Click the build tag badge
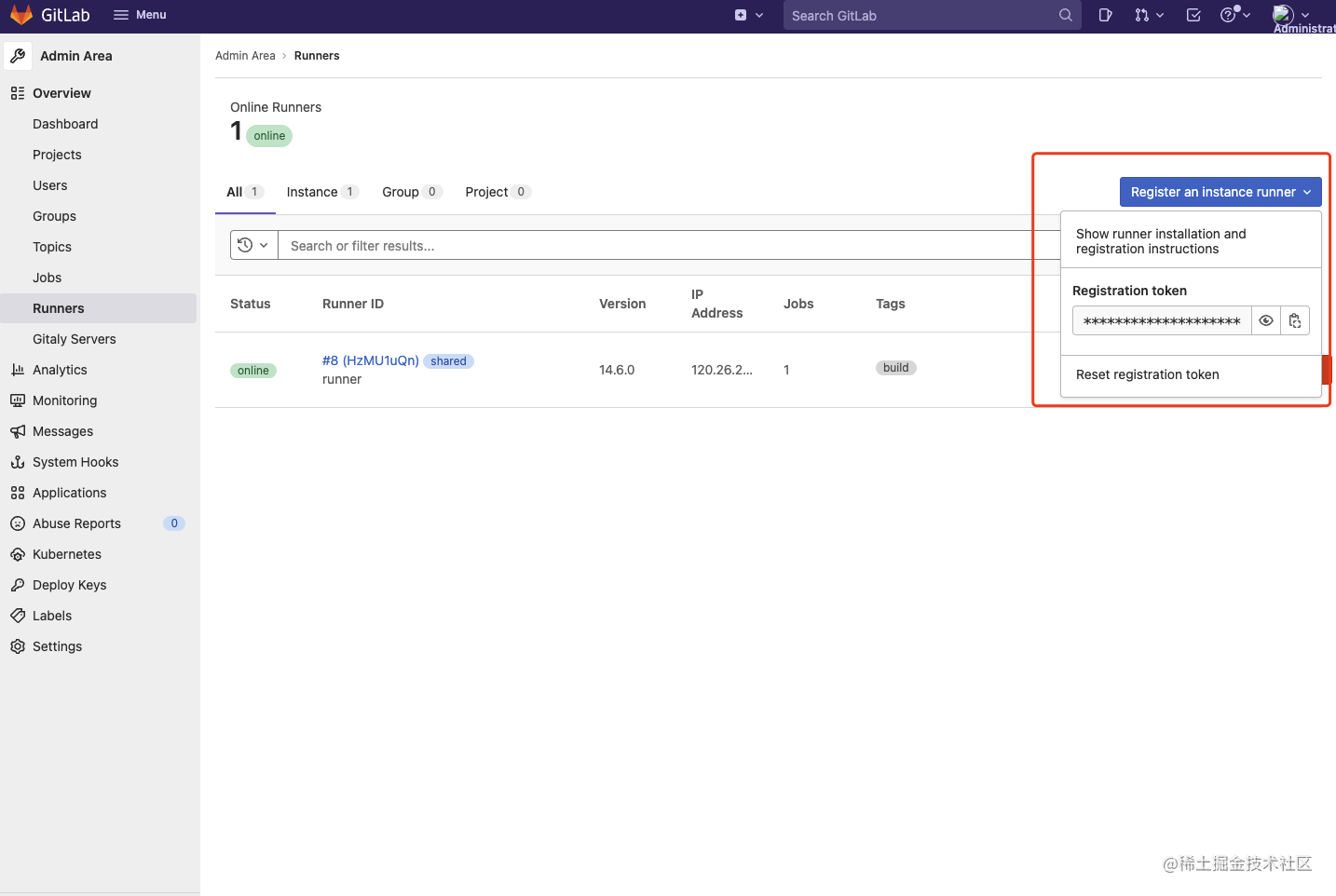 pos(896,368)
